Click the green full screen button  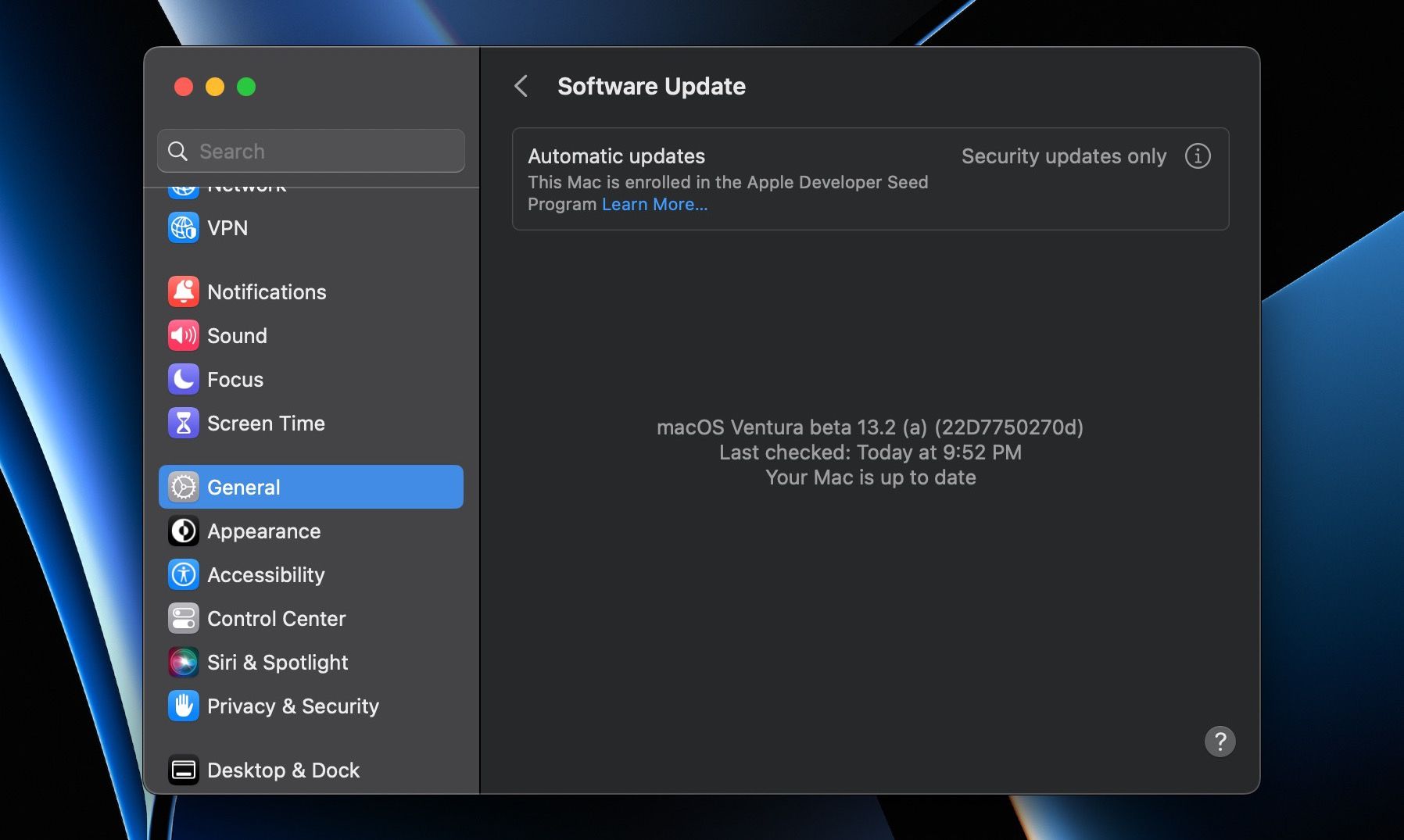coord(246,87)
